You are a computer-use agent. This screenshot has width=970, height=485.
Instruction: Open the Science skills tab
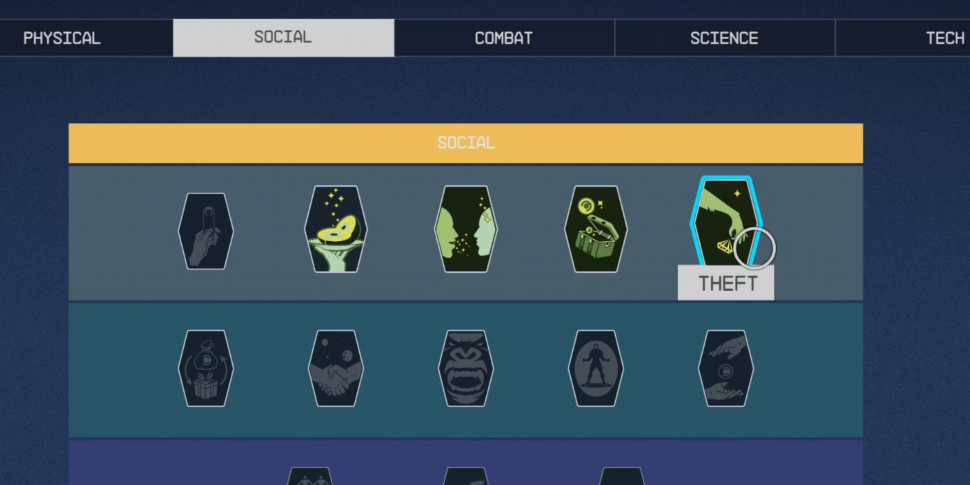pos(724,38)
